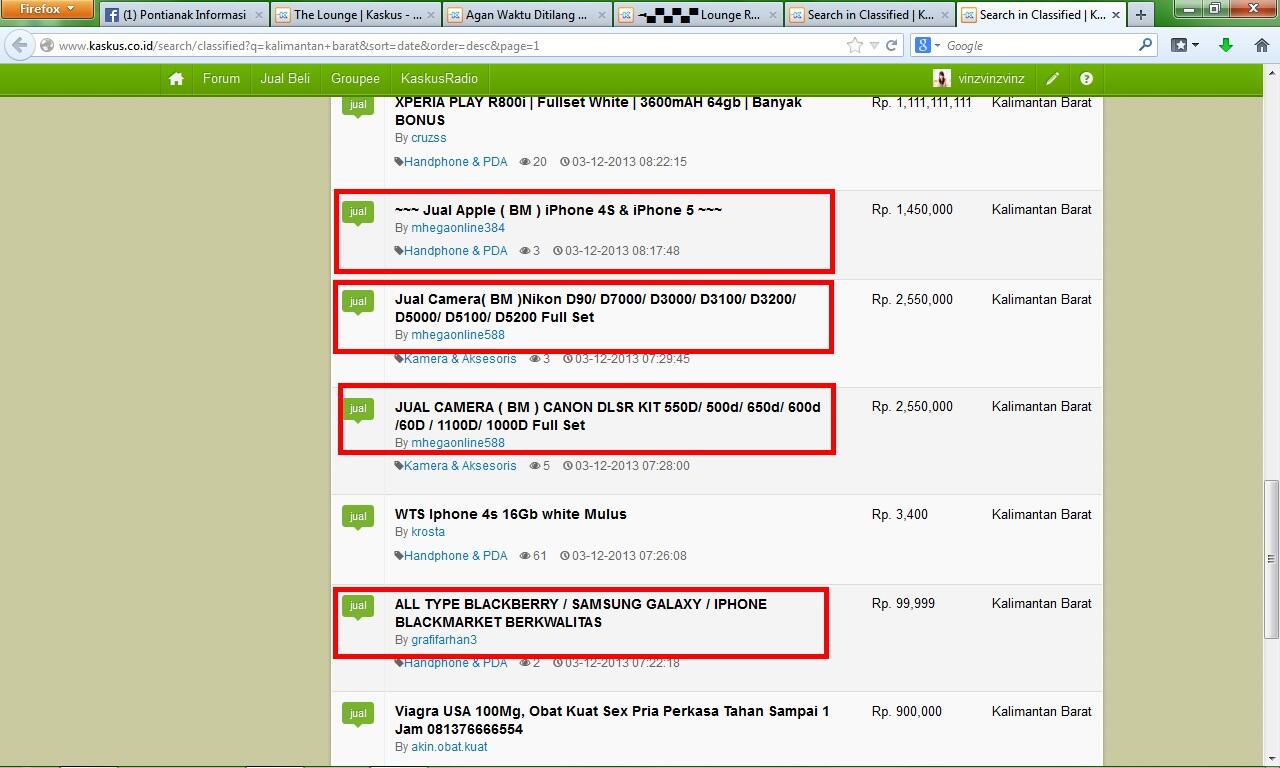
Task: Open Groupee in Kaskus navbar
Action: [355, 79]
